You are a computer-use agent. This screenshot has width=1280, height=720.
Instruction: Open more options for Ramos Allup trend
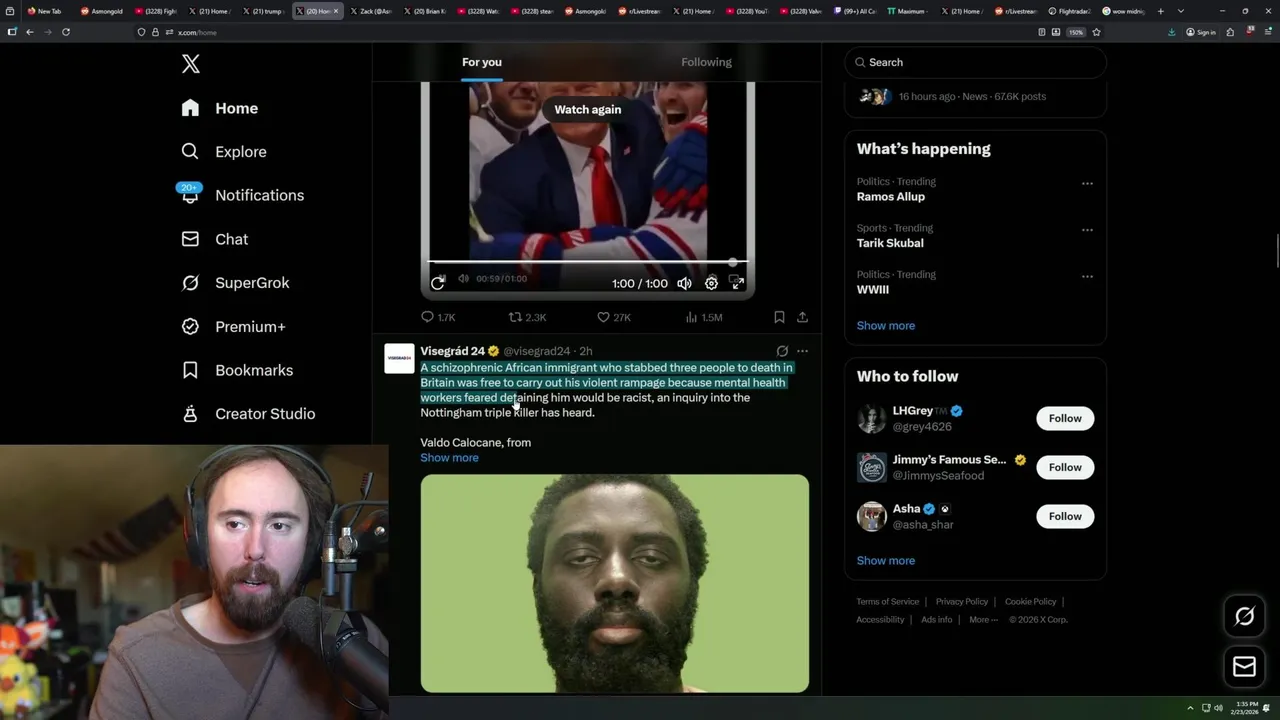[1087, 183]
